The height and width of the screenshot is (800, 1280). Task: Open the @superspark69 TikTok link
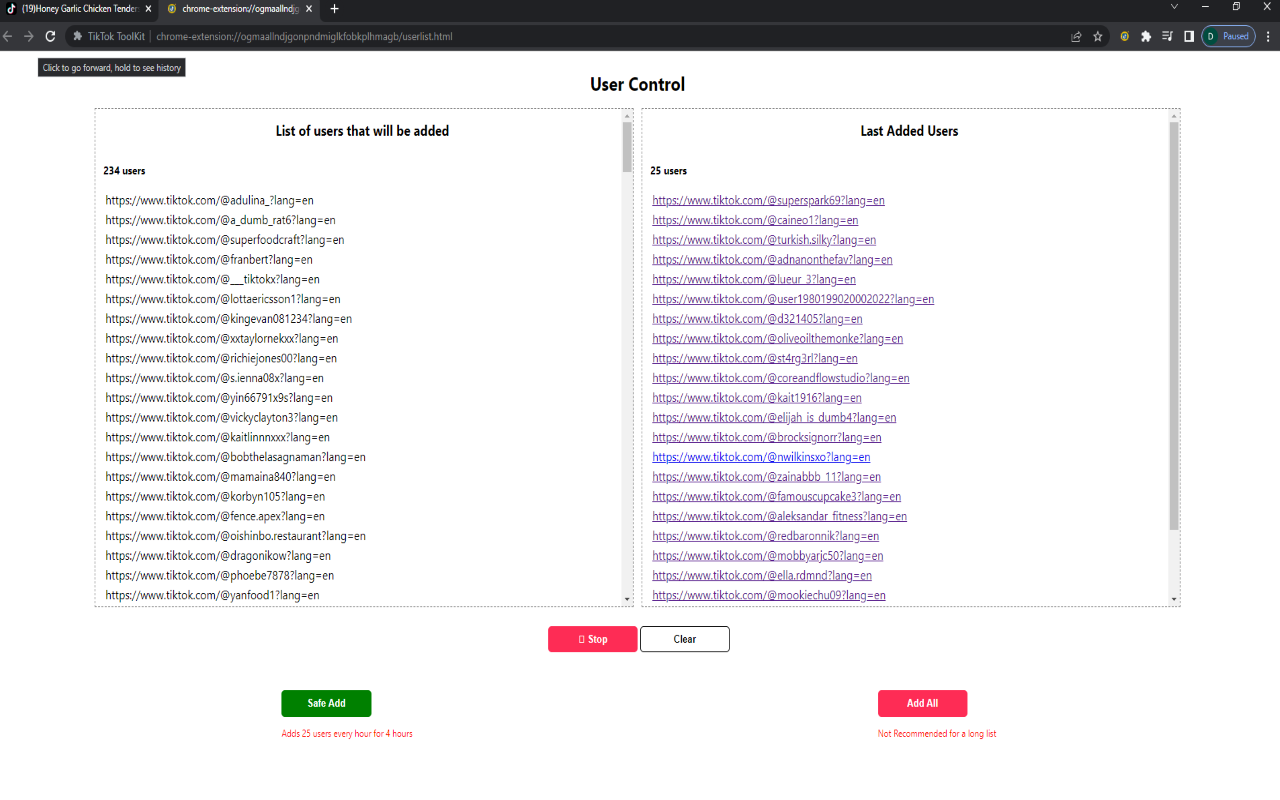click(768, 200)
